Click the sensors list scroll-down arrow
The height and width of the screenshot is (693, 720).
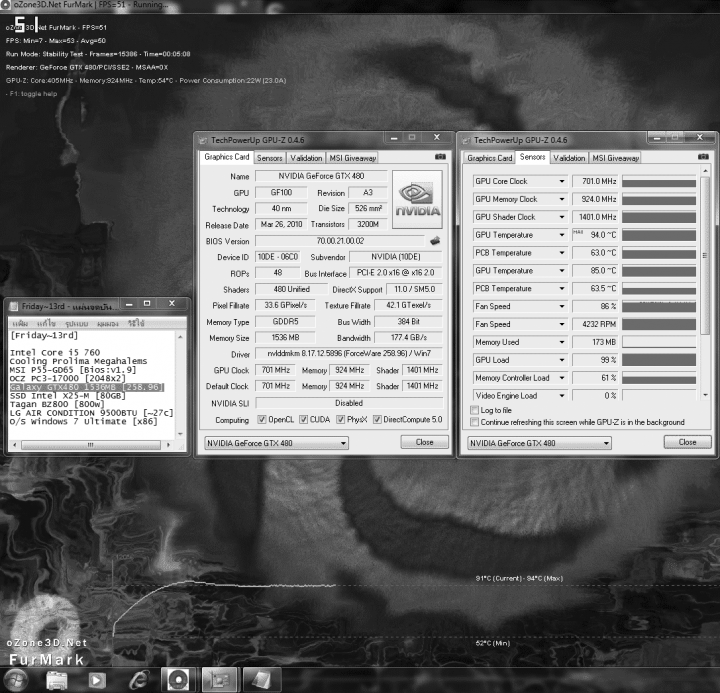tap(705, 395)
